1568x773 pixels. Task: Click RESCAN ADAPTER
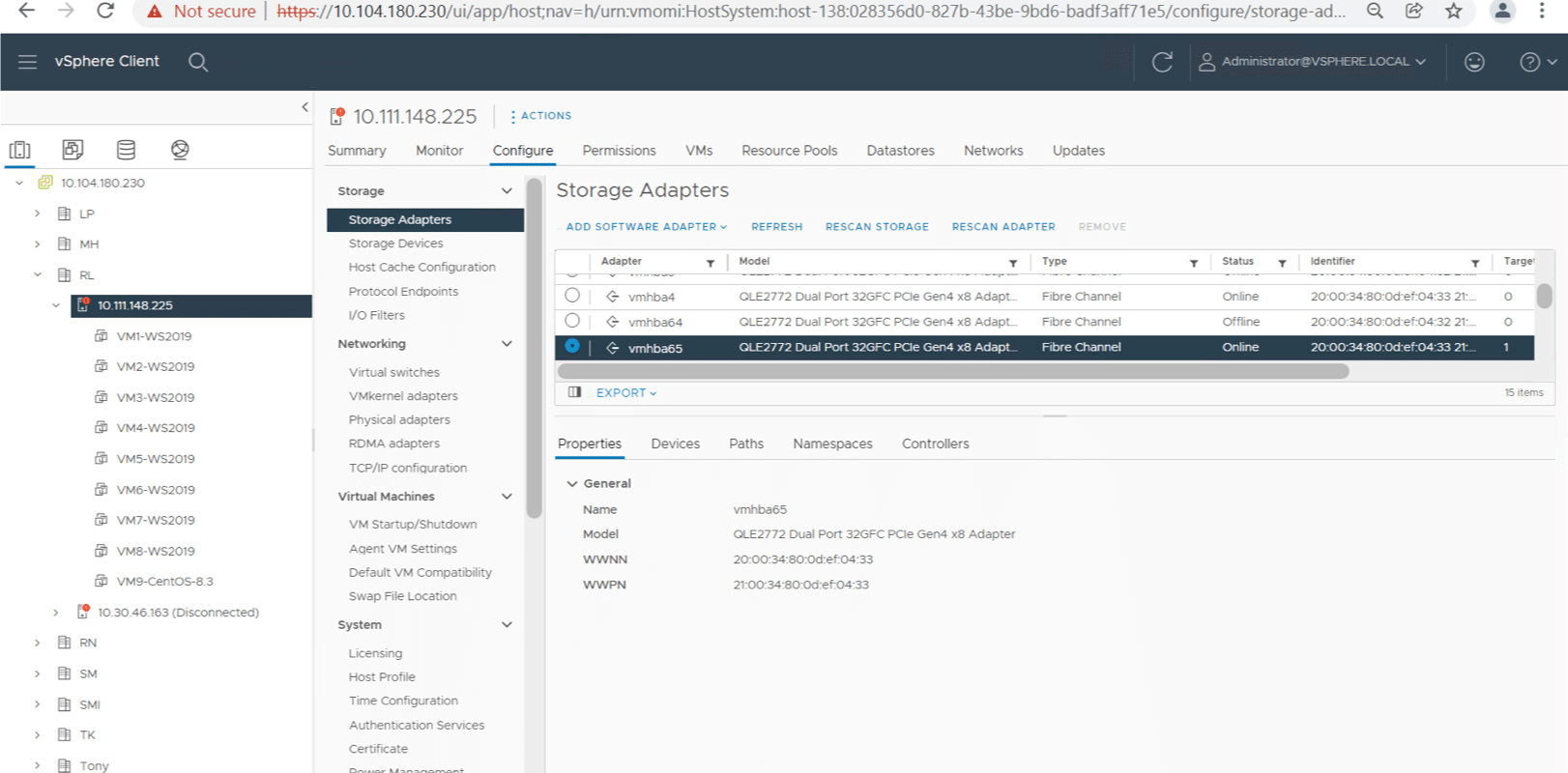coord(1003,227)
